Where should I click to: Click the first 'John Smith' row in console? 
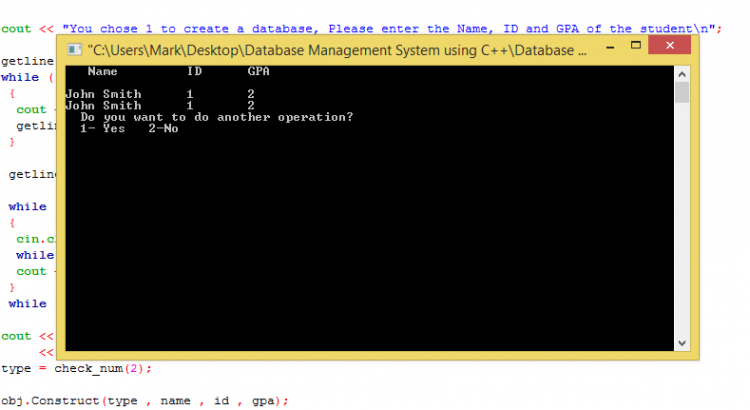pyautogui.click(x=160, y=94)
